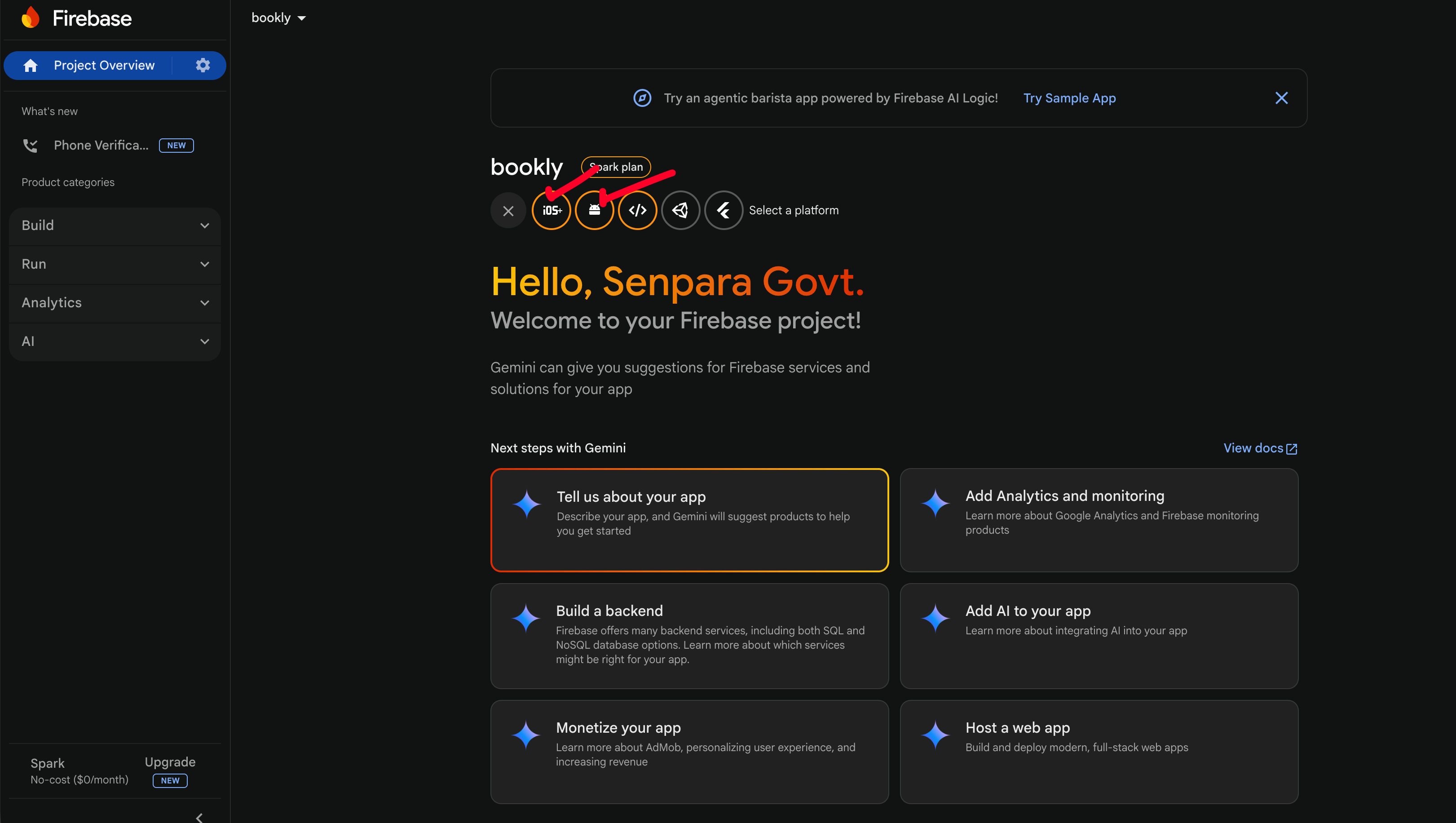Screen dimensions: 1456x823
Task: Expand the AI category
Action: (115, 341)
